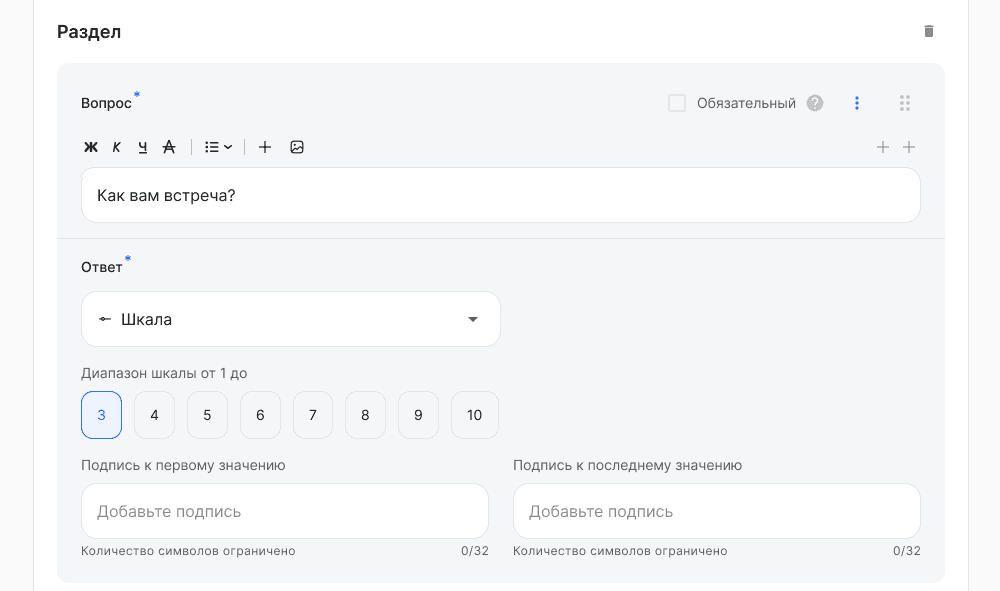Click the Добавьте подпись field for first value
This screenshot has height=591, width=1000.
click(285, 511)
